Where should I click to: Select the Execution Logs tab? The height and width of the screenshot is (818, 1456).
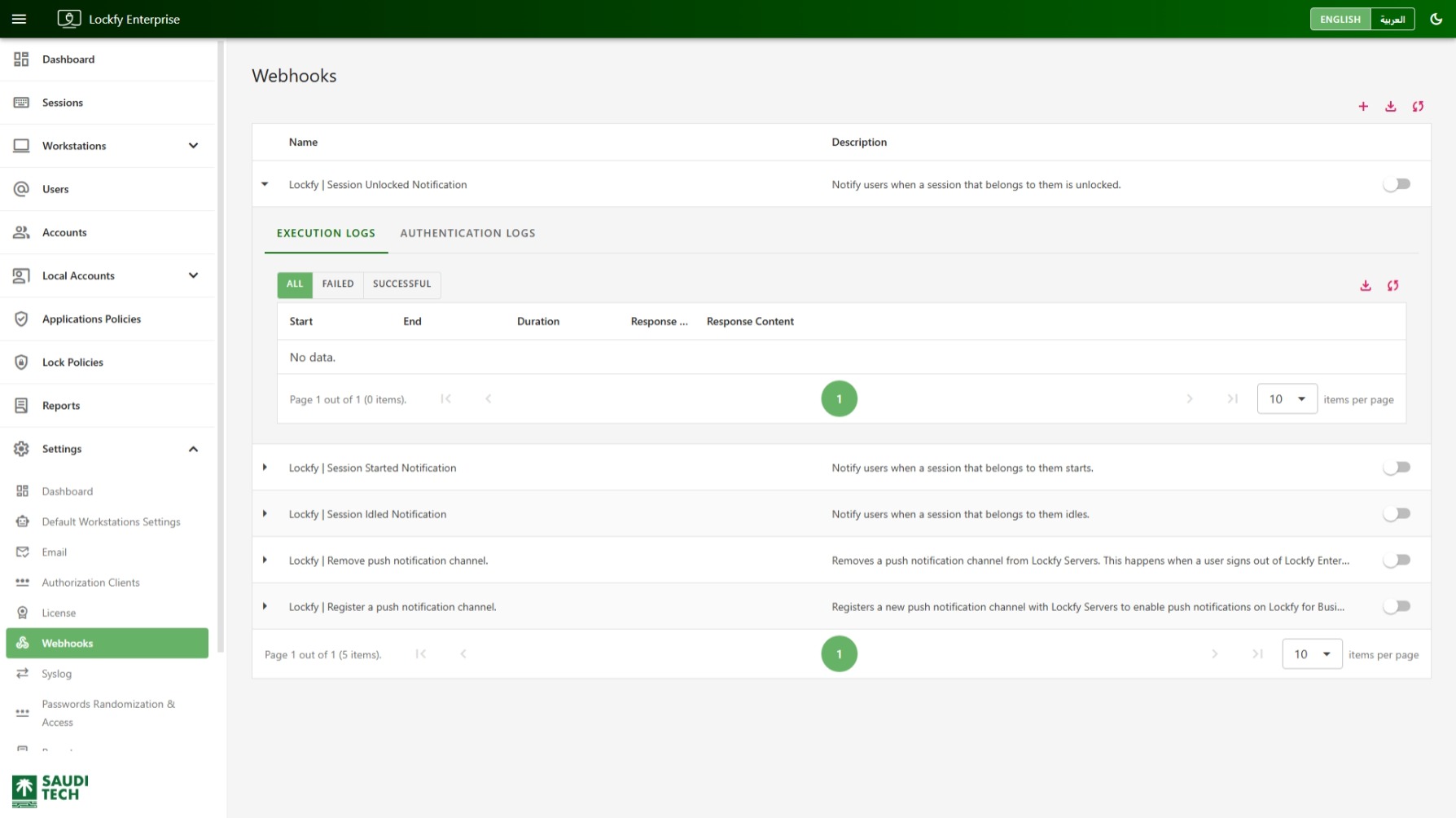[x=326, y=234]
